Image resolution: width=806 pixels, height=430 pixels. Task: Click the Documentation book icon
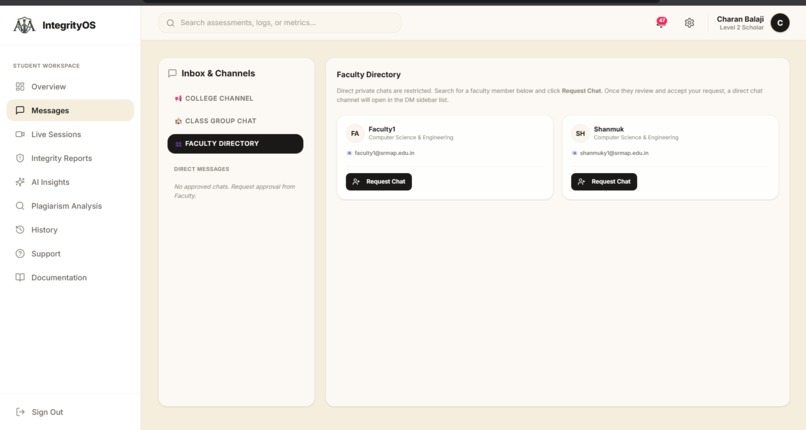[20, 277]
